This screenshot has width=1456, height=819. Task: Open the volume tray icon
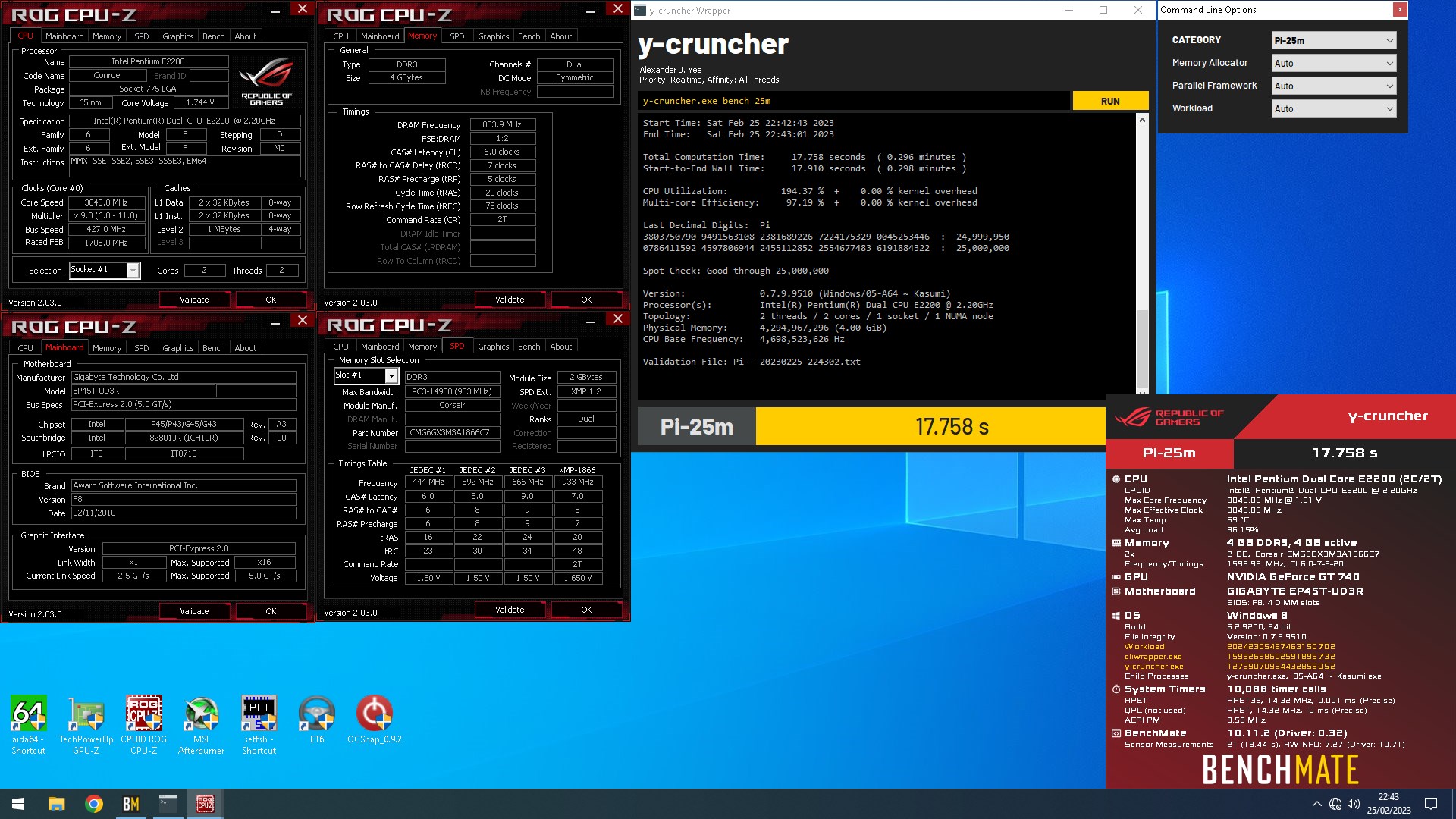click(x=1354, y=804)
